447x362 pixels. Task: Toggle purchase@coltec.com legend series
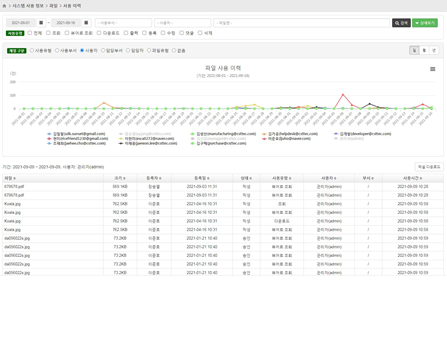pyautogui.click(x=218, y=143)
